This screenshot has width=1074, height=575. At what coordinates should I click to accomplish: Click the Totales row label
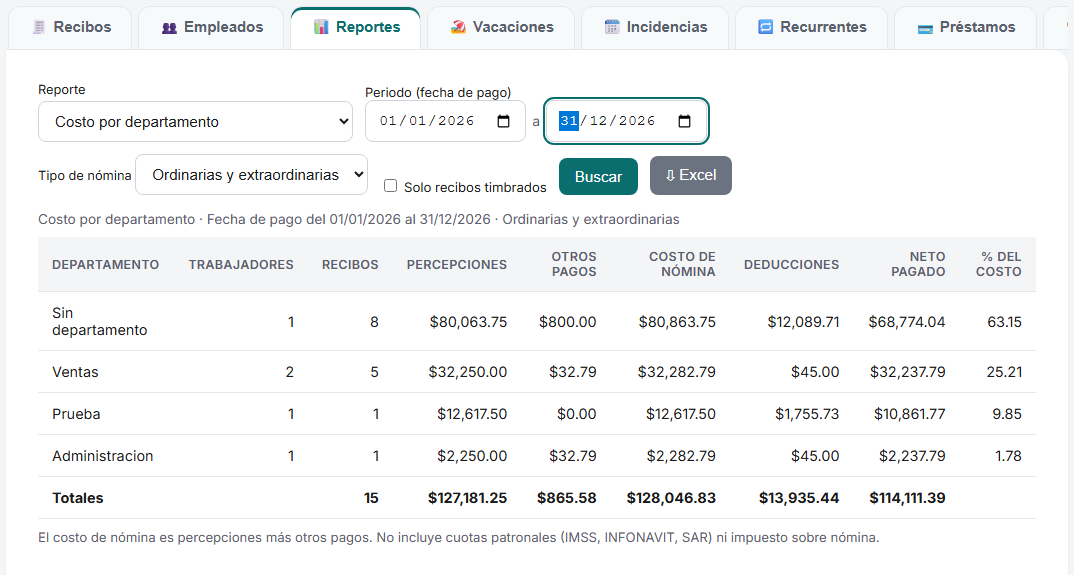click(x=77, y=498)
